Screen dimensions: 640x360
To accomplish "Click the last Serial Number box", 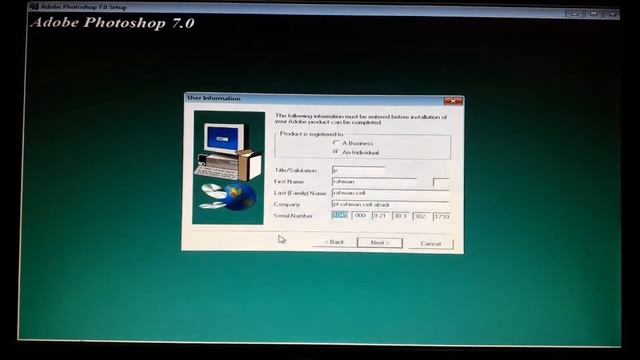I will (x=441, y=216).
